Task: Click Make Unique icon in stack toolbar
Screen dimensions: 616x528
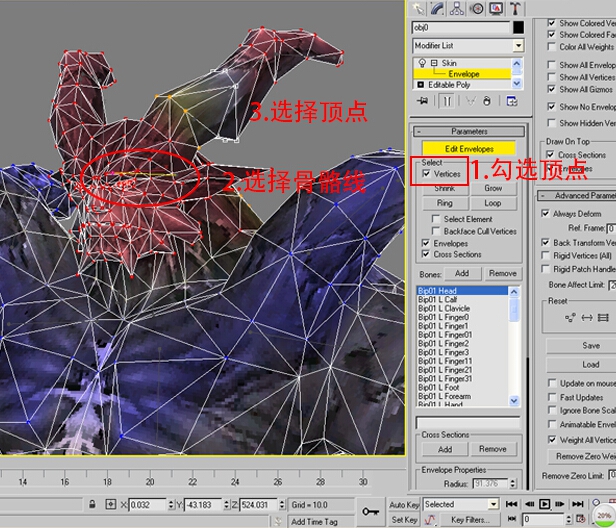Action: 471,101
